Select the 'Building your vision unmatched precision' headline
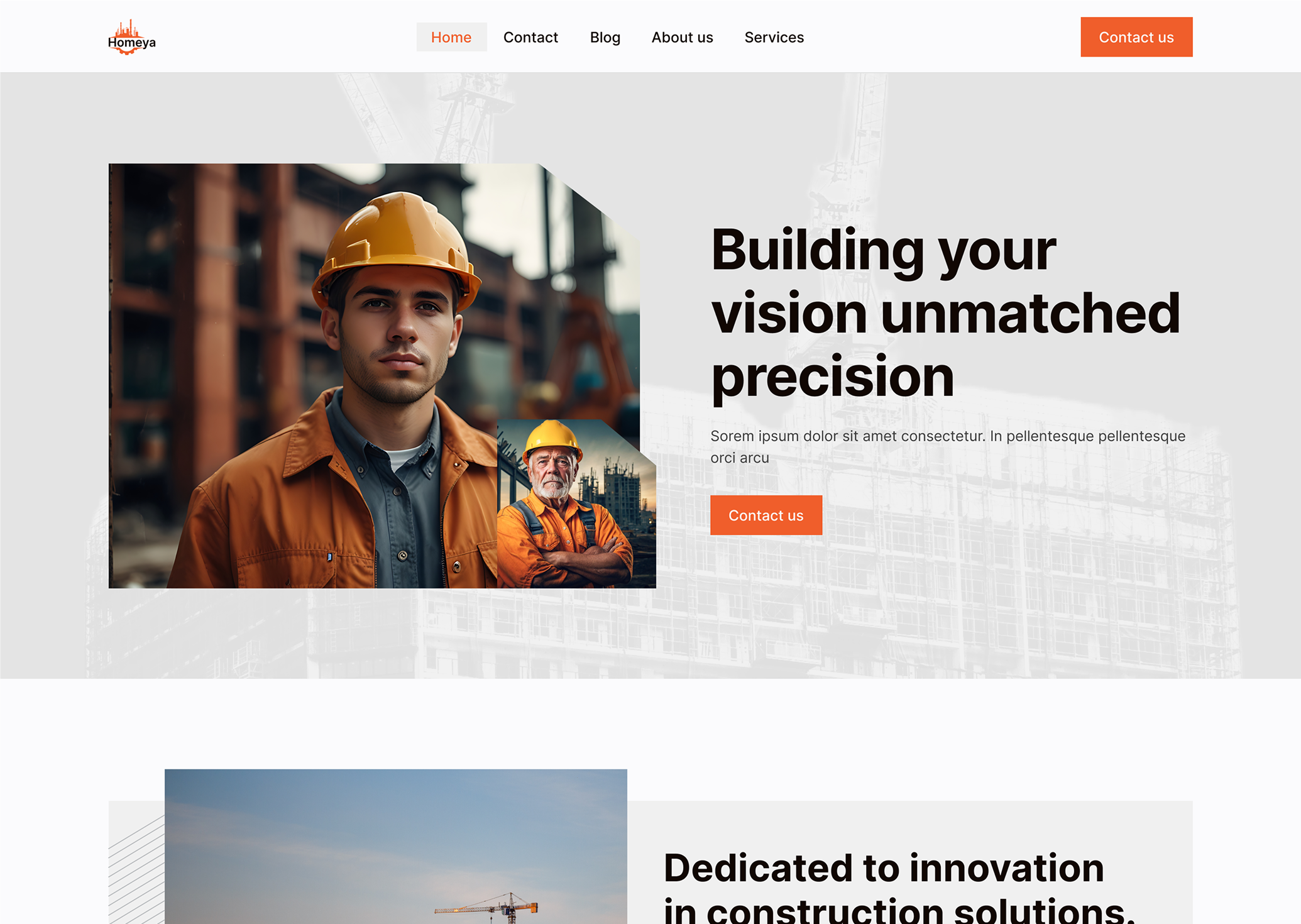 946,312
